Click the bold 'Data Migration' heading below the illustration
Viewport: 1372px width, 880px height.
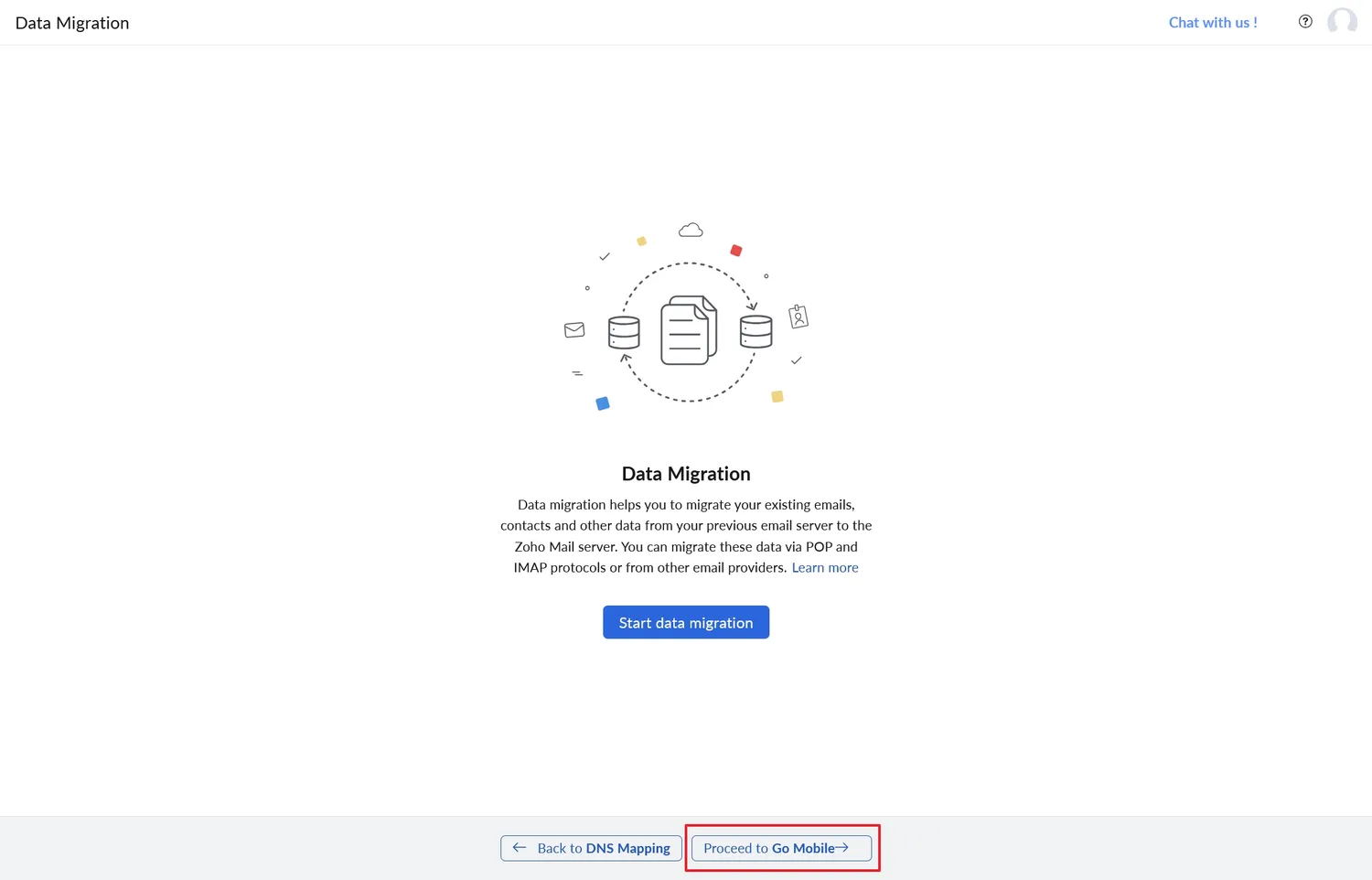(x=686, y=474)
